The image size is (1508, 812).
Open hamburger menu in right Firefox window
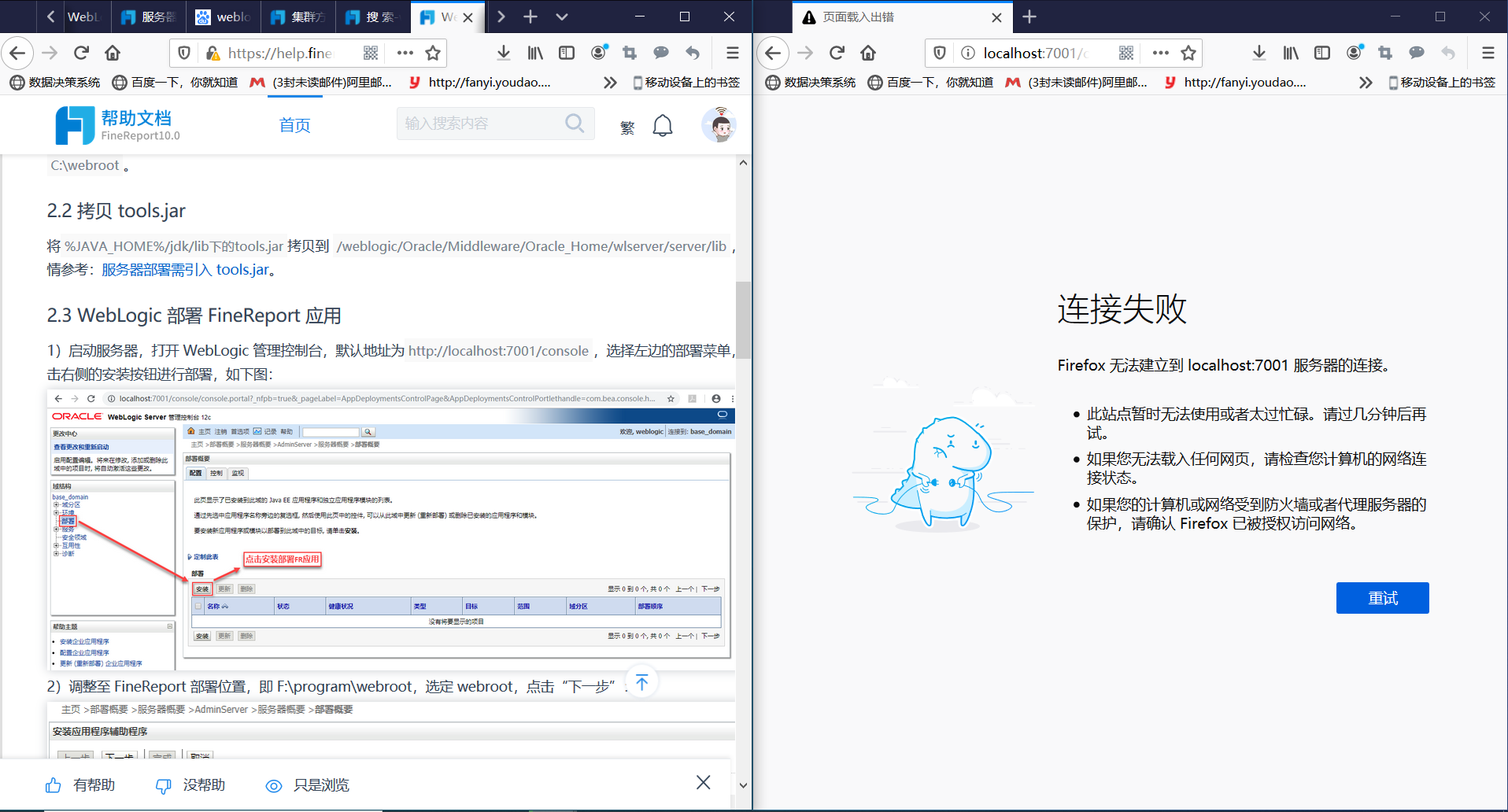pos(1488,53)
